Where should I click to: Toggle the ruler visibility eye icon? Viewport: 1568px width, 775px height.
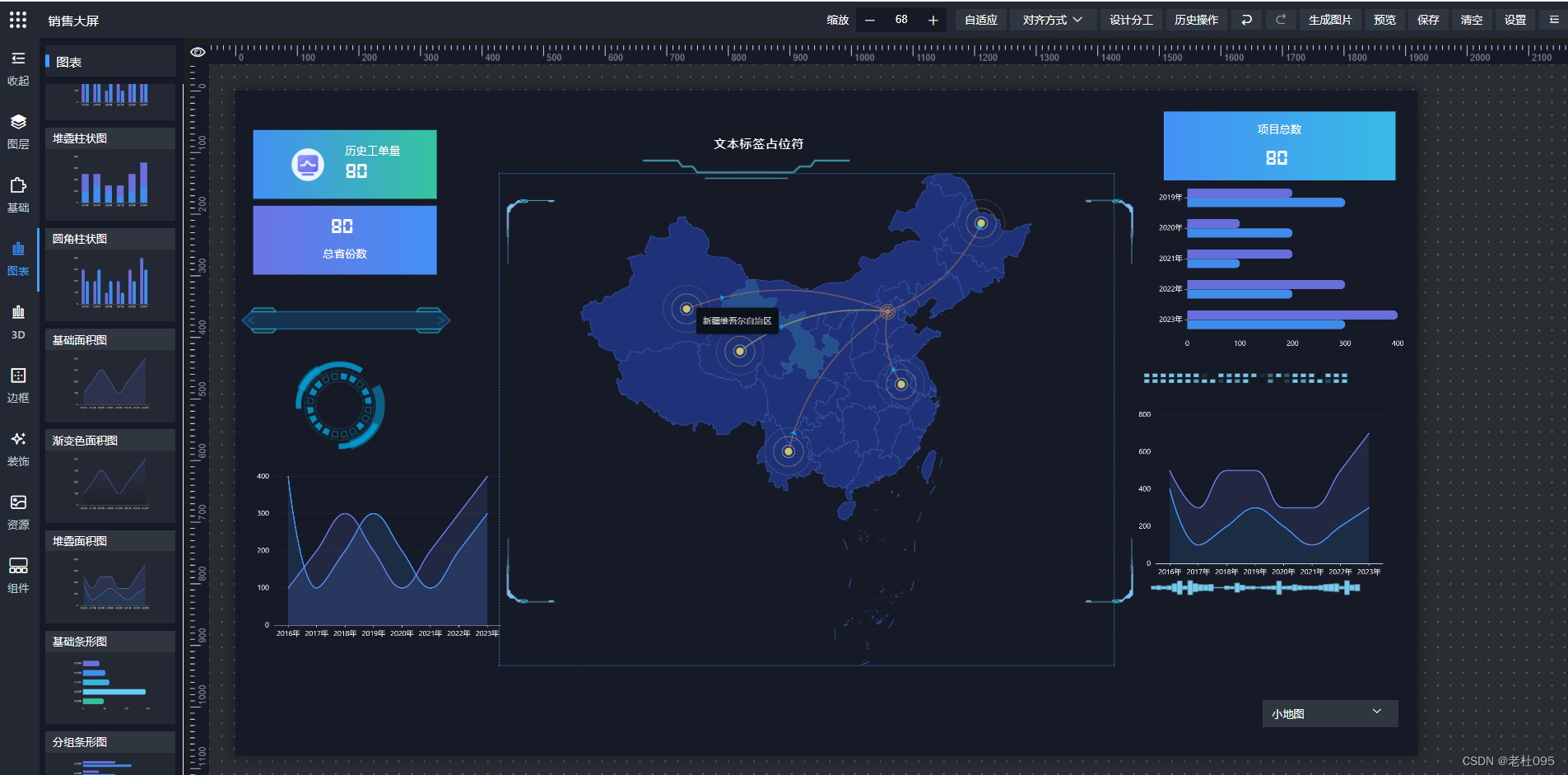pyautogui.click(x=198, y=52)
